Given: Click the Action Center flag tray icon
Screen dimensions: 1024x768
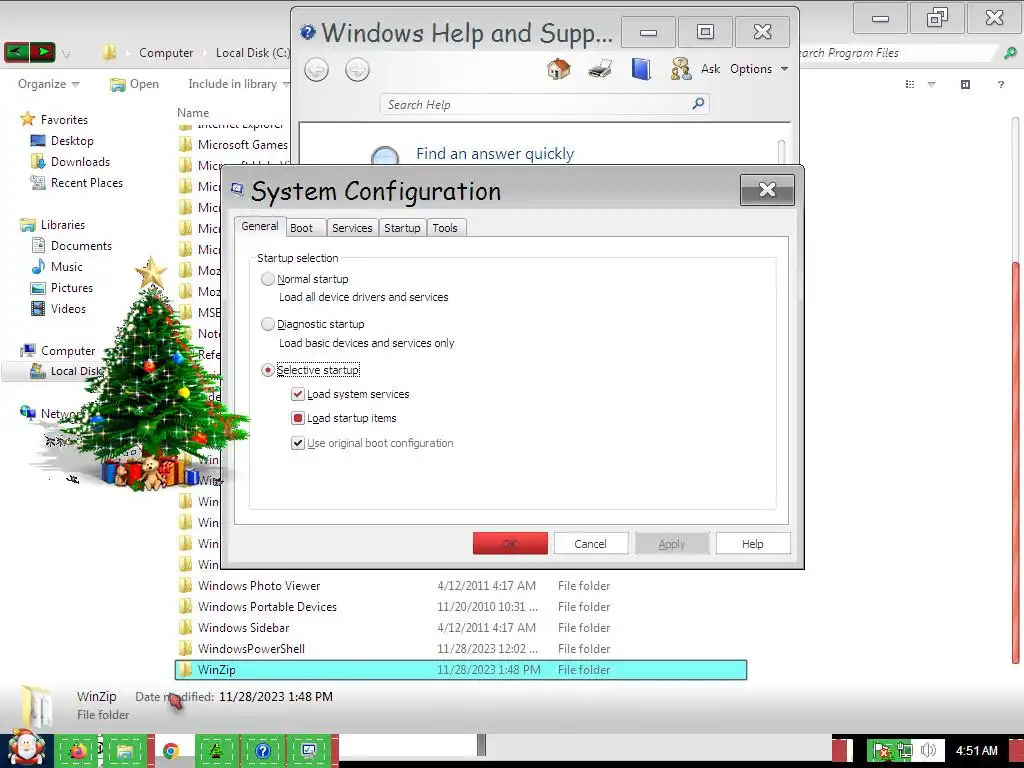Looking at the screenshot, I should [x=882, y=751].
